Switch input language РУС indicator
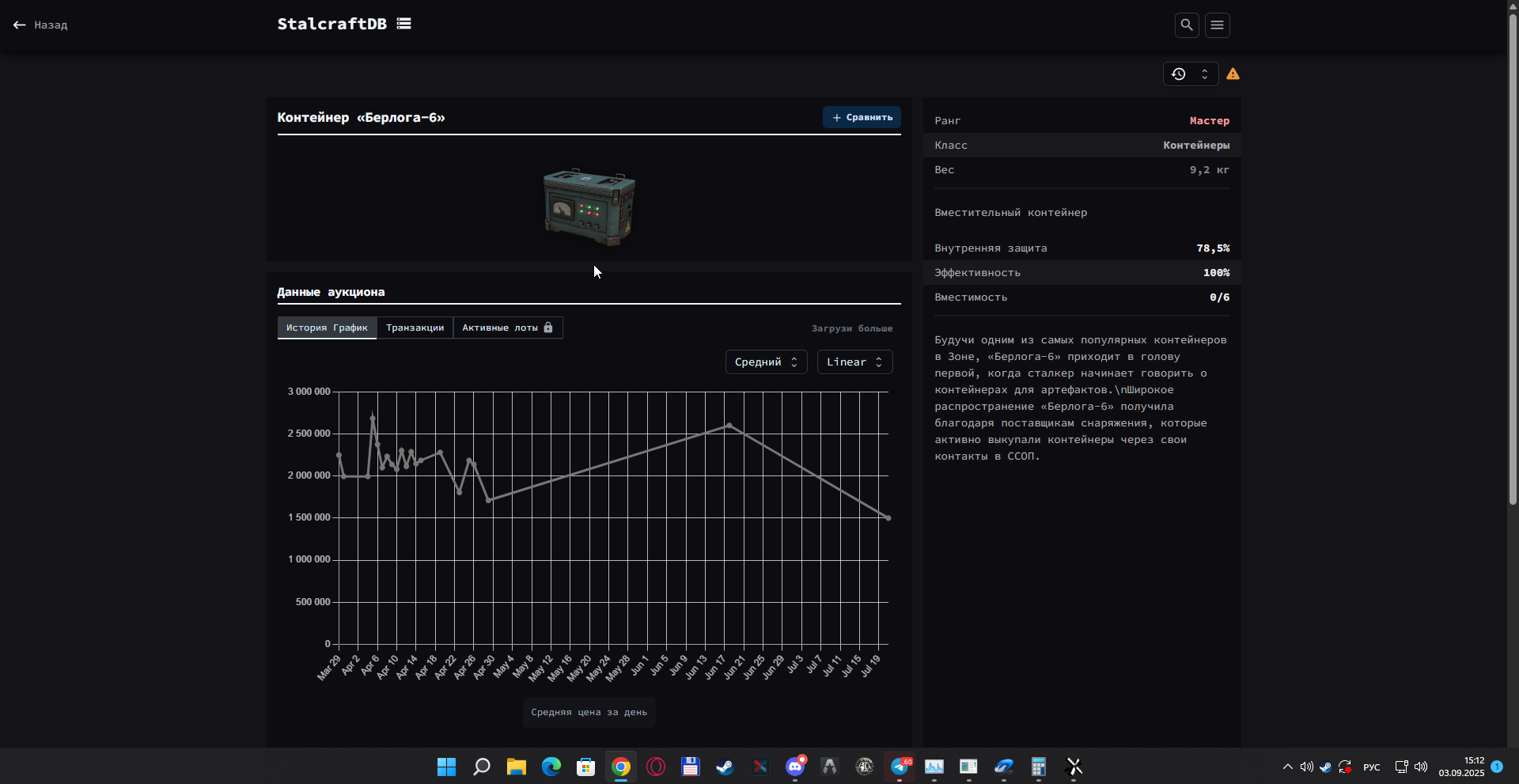Viewport: 1519px width, 784px height. click(1372, 767)
